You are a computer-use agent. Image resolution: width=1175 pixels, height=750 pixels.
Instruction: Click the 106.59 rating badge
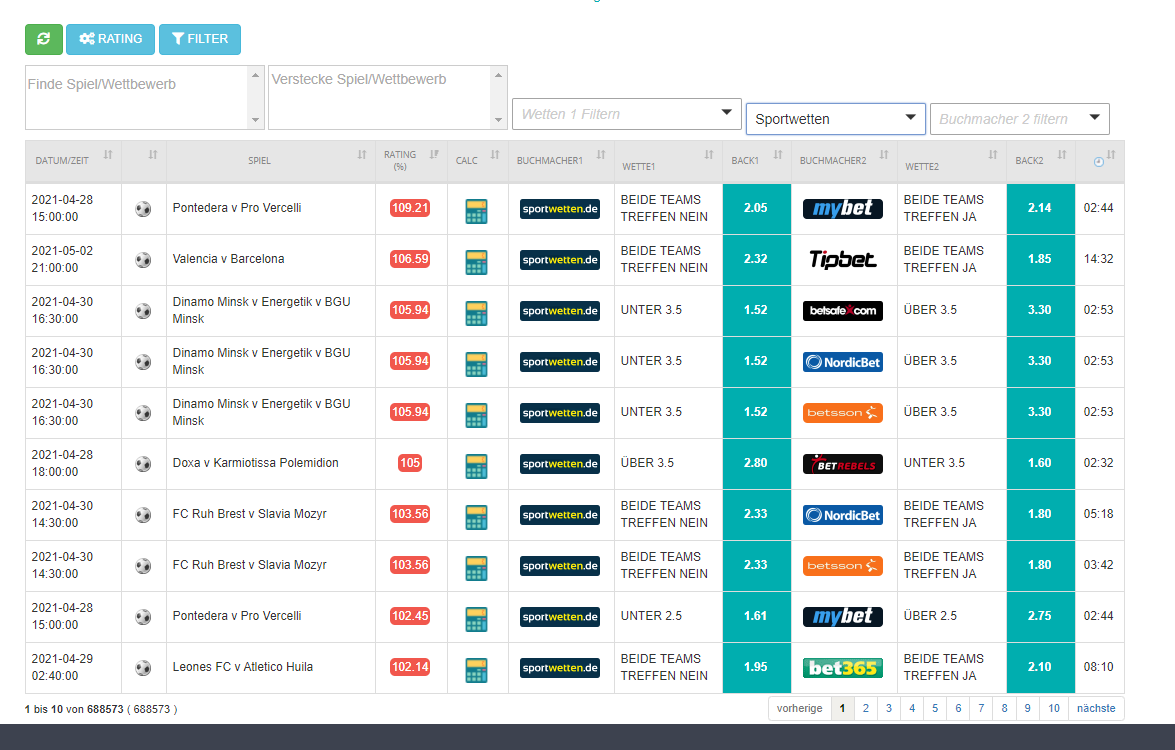click(410, 259)
